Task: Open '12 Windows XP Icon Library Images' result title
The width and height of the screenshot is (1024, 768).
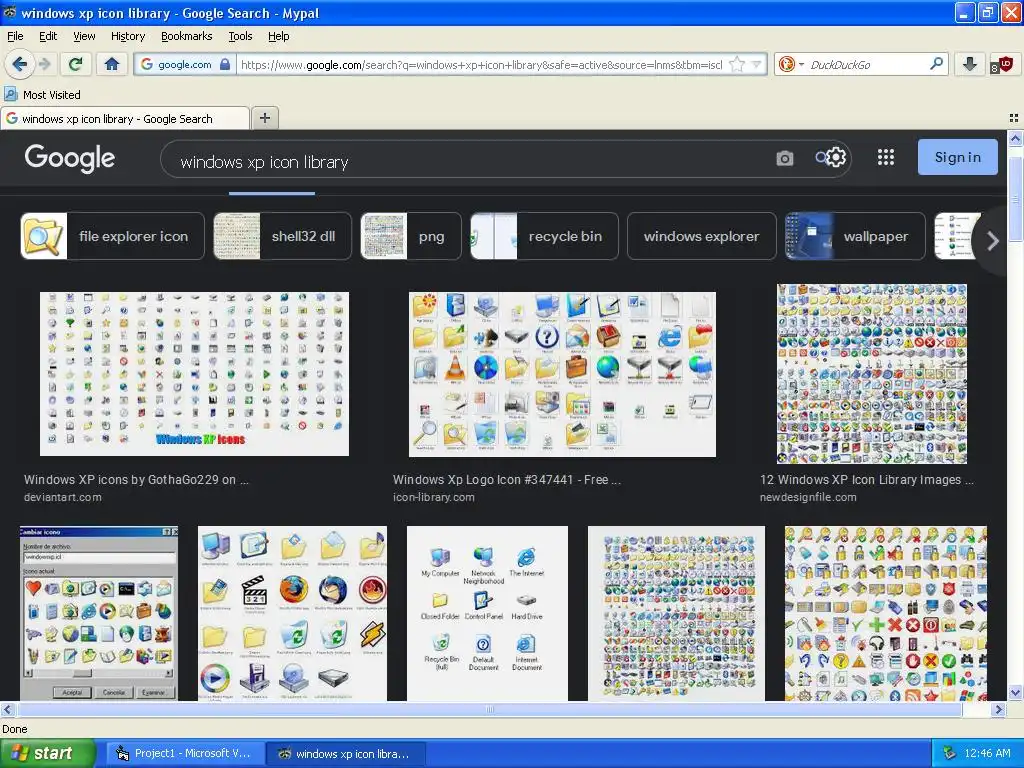Action: click(867, 479)
